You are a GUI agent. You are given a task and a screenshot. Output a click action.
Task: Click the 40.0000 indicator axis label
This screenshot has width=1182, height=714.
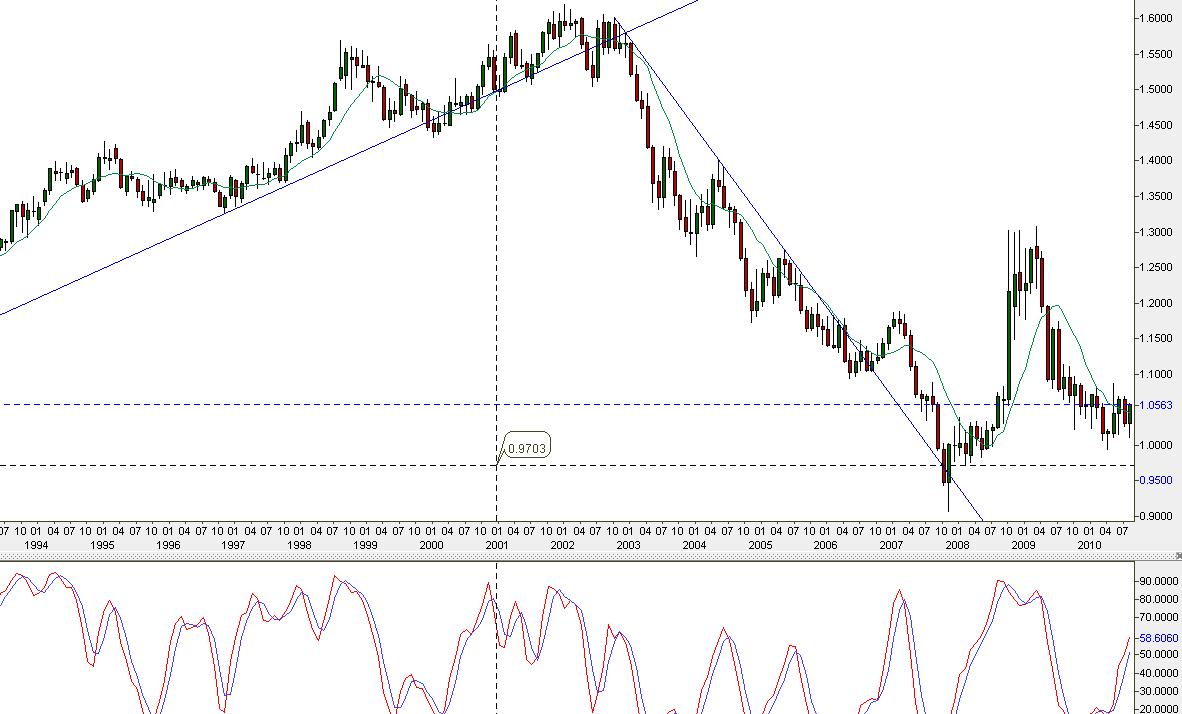tap(1157, 673)
